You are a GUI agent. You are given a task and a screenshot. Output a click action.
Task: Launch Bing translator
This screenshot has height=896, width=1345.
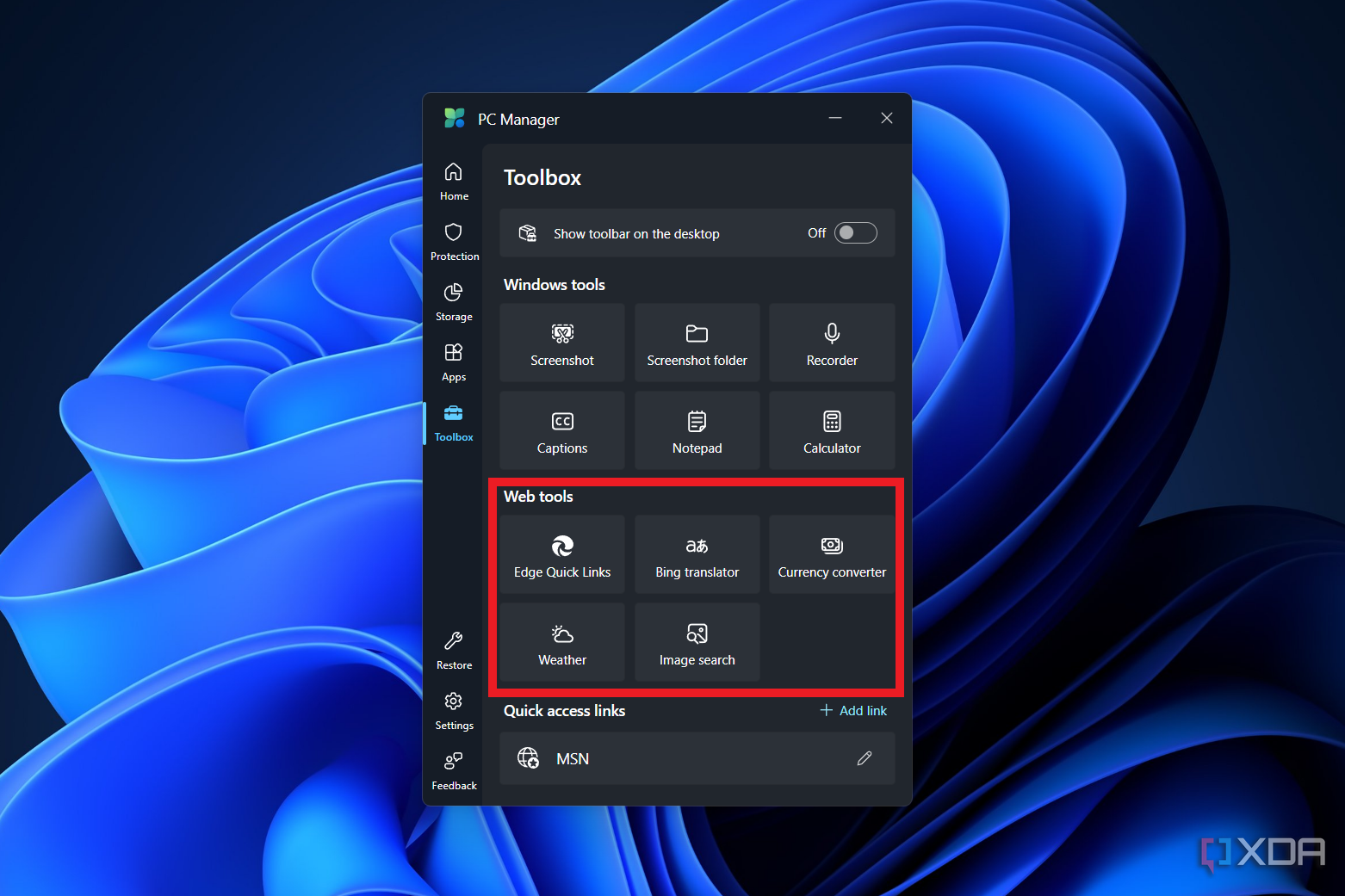(697, 554)
